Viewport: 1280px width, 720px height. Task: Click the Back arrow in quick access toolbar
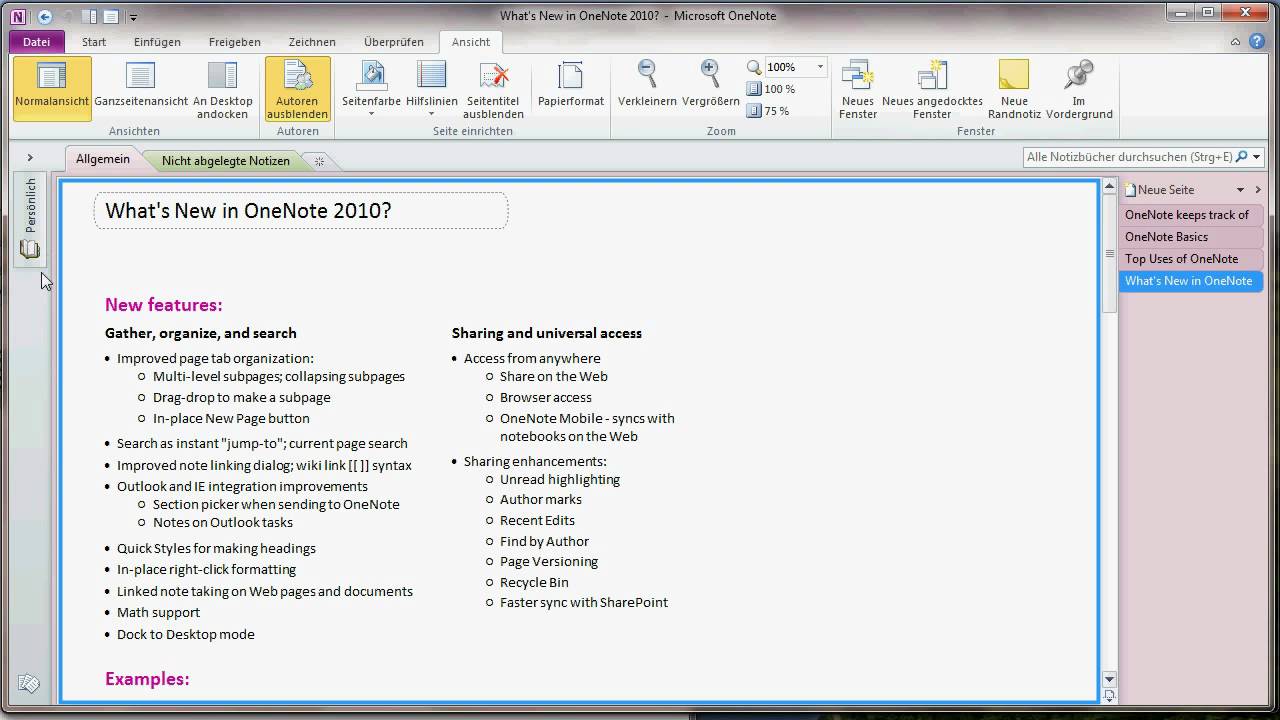[44, 16]
